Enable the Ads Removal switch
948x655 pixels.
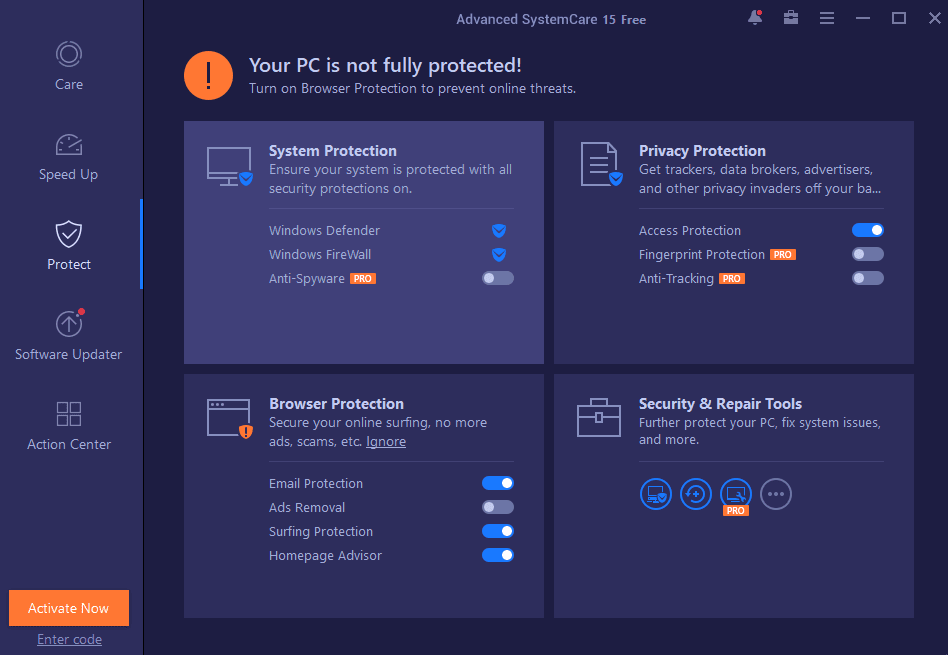[x=497, y=507]
